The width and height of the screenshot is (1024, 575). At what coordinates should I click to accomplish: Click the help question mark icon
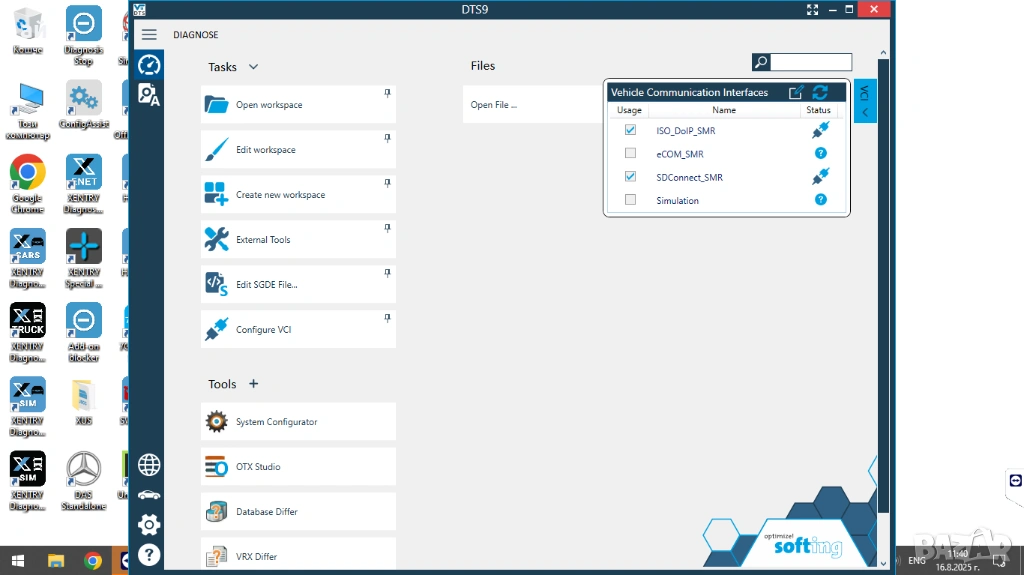pyautogui.click(x=149, y=554)
